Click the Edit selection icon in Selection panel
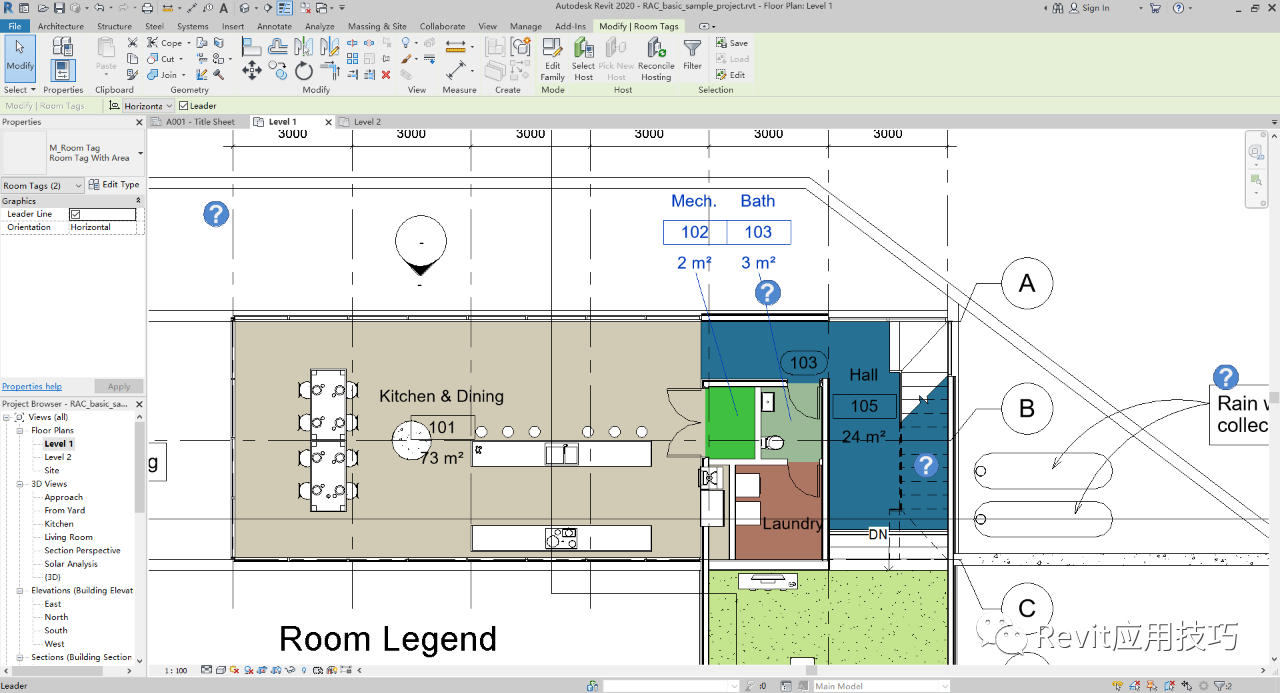 (731, 75)
